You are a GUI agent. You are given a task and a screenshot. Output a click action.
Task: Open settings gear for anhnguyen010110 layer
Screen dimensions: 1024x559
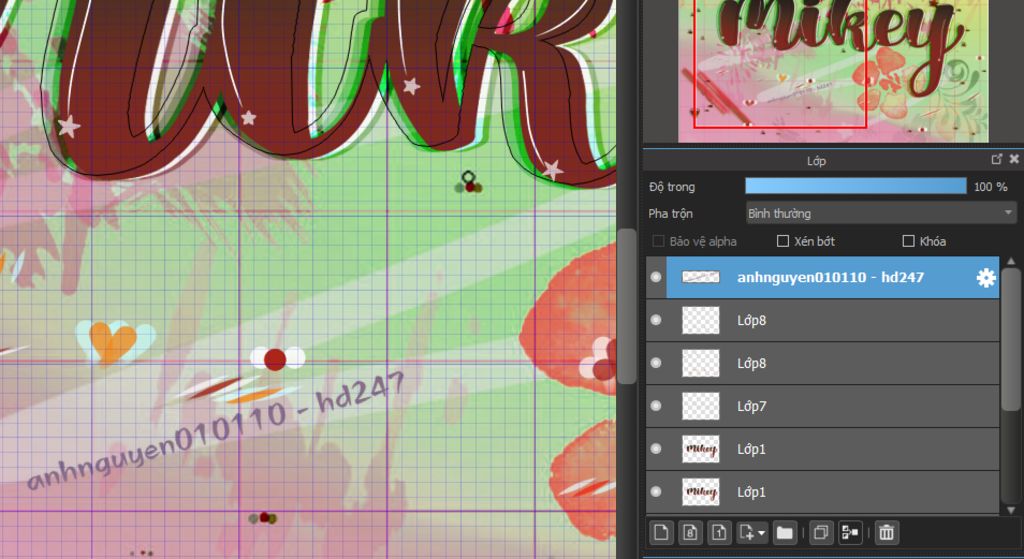[x=985, y=278]
